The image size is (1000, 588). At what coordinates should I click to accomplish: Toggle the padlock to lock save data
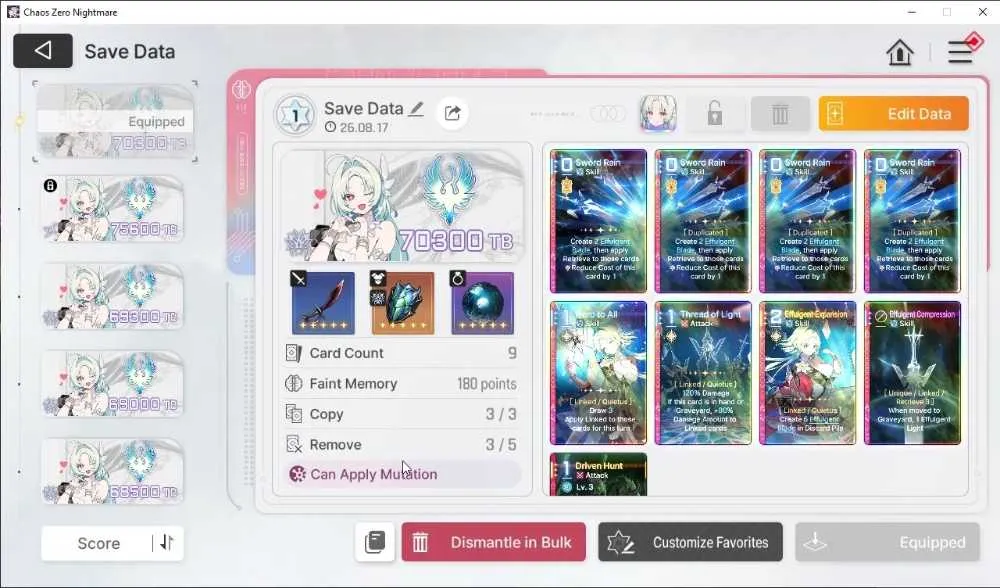715,114
